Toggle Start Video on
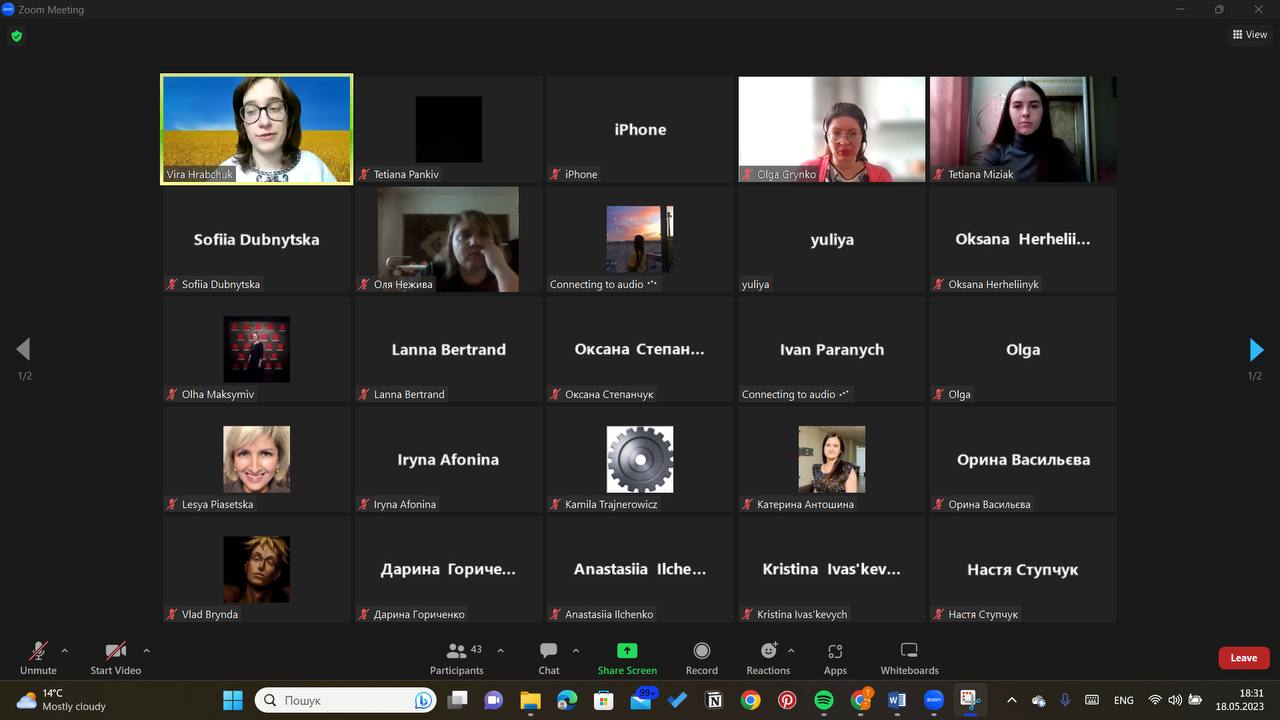 click(116, 658)
